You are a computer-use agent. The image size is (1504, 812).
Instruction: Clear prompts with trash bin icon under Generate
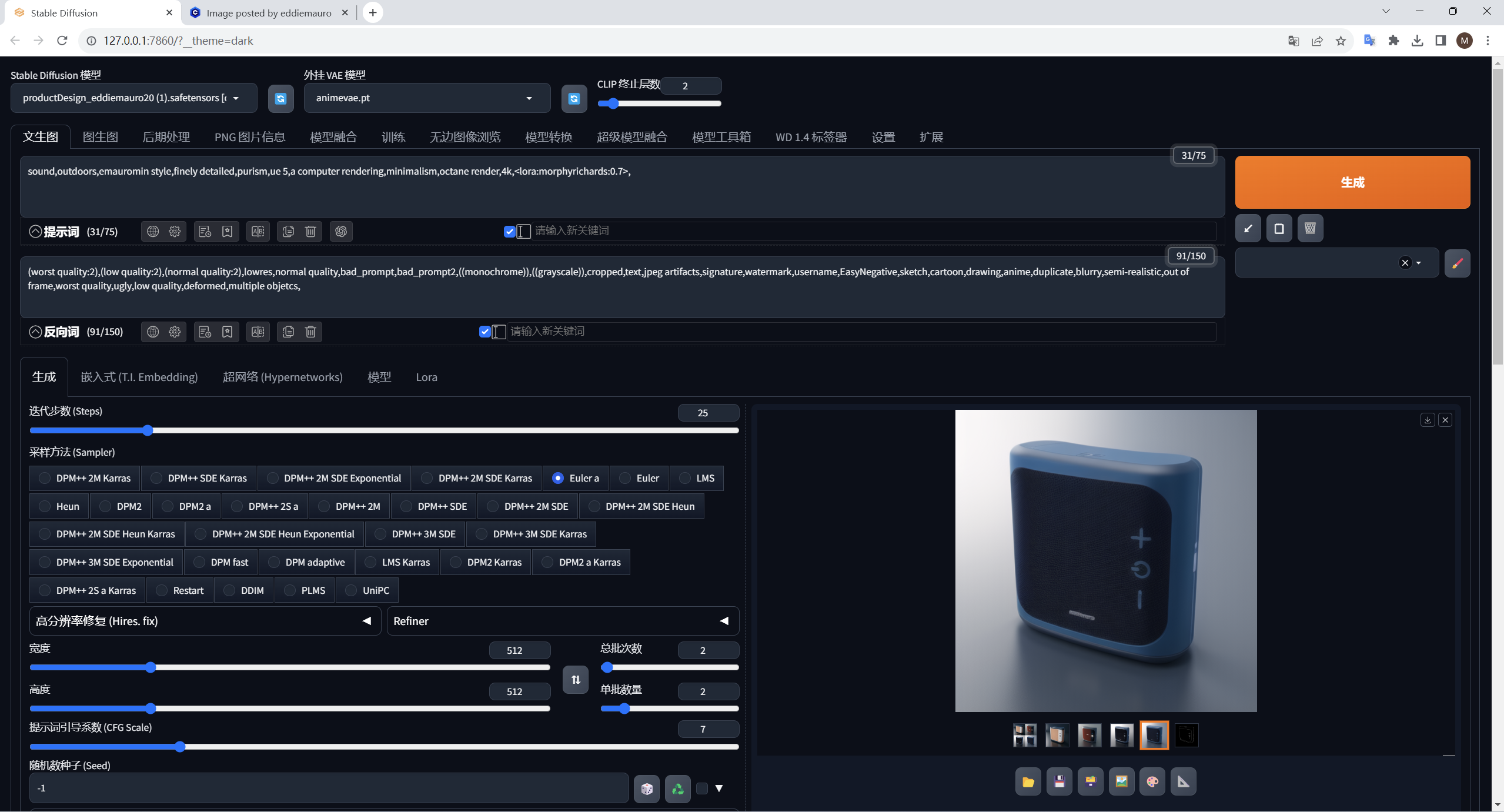[1310, 228]
